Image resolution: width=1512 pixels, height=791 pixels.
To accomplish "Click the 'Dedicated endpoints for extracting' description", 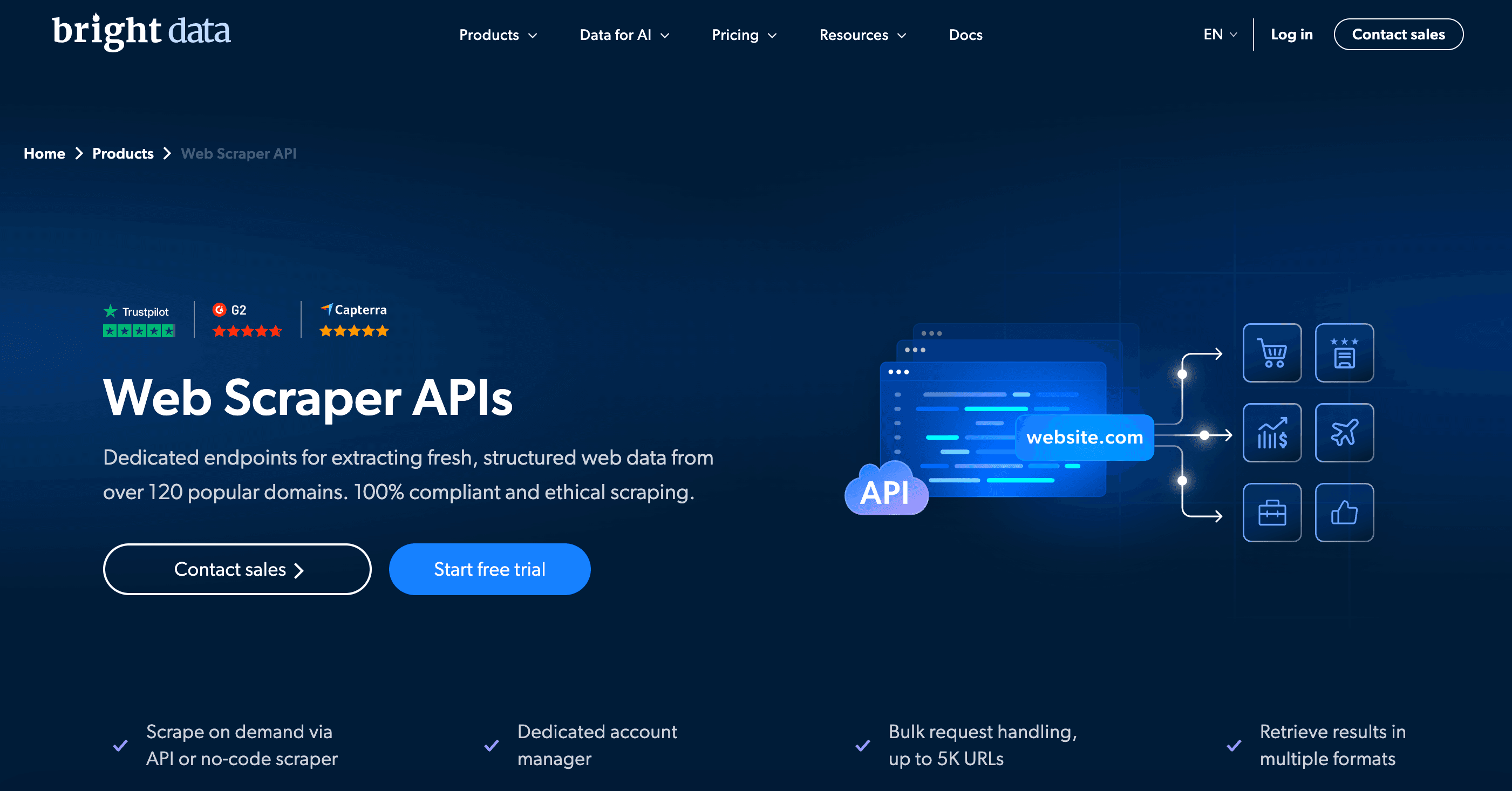I will coord(408,475).
